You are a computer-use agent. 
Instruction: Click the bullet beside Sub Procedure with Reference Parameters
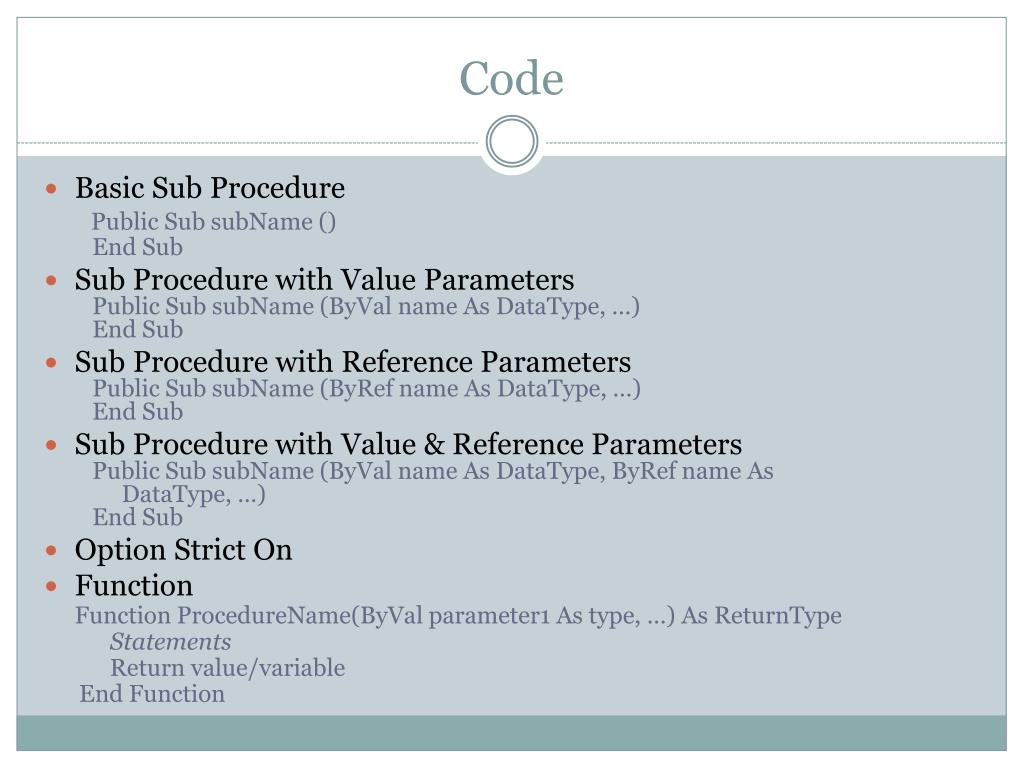tap(52, 363)
